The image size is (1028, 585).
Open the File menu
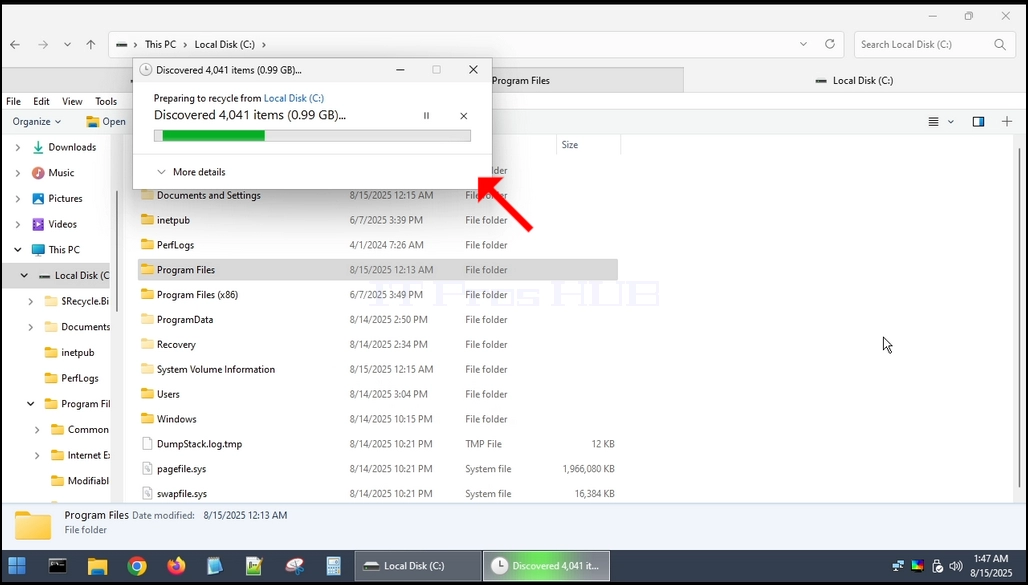click(x=13, y=102)
